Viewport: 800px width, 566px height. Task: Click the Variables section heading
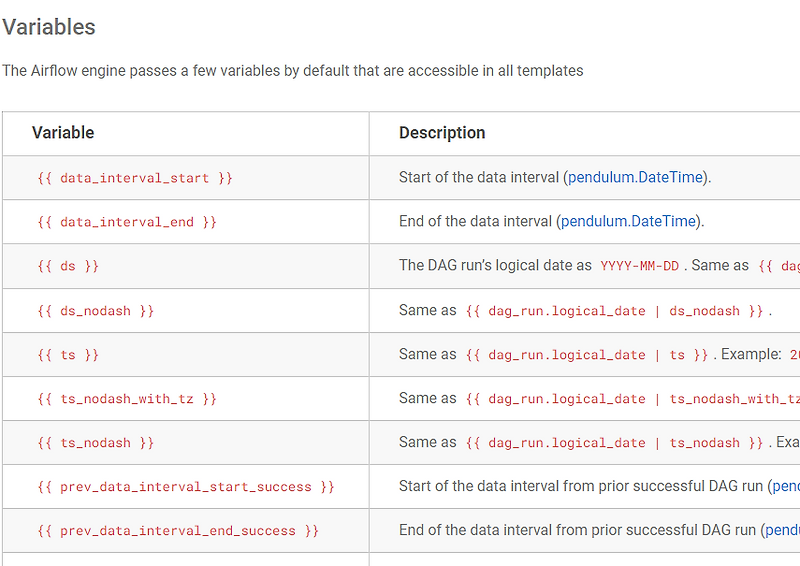tap(49, 27)
